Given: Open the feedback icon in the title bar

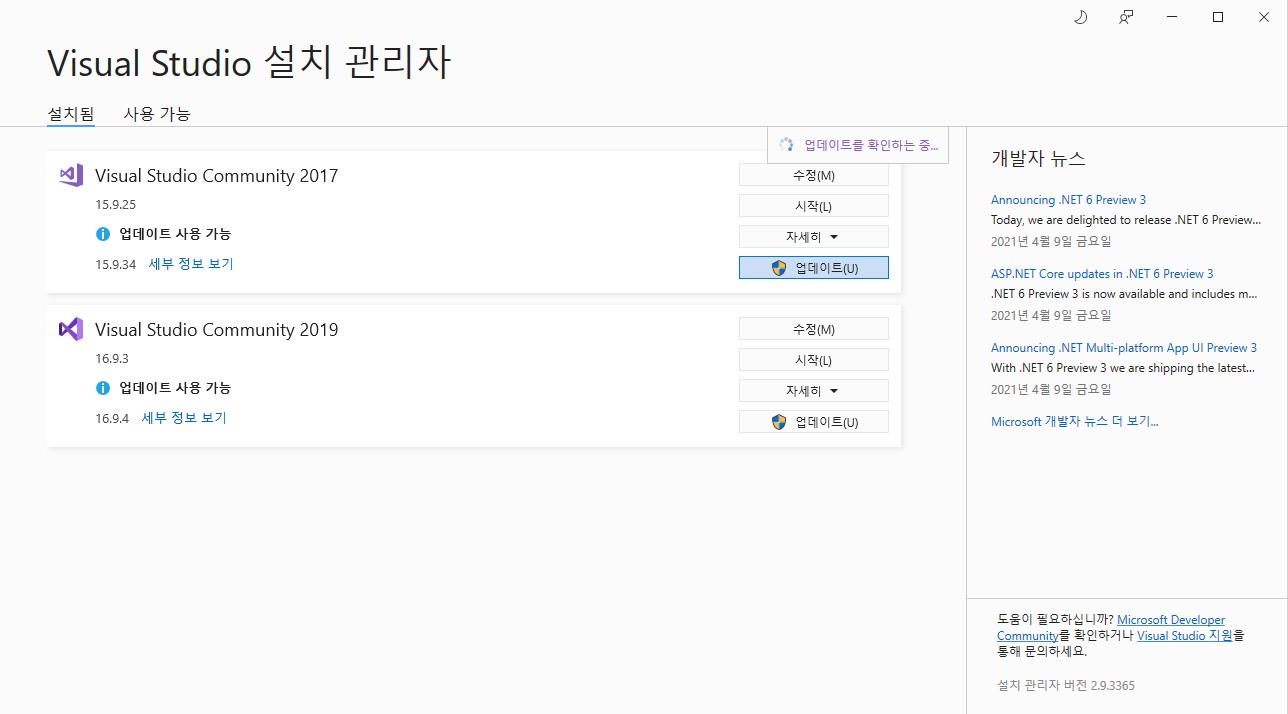Looking at the screenshot, I should click(x=1126, y=17).
